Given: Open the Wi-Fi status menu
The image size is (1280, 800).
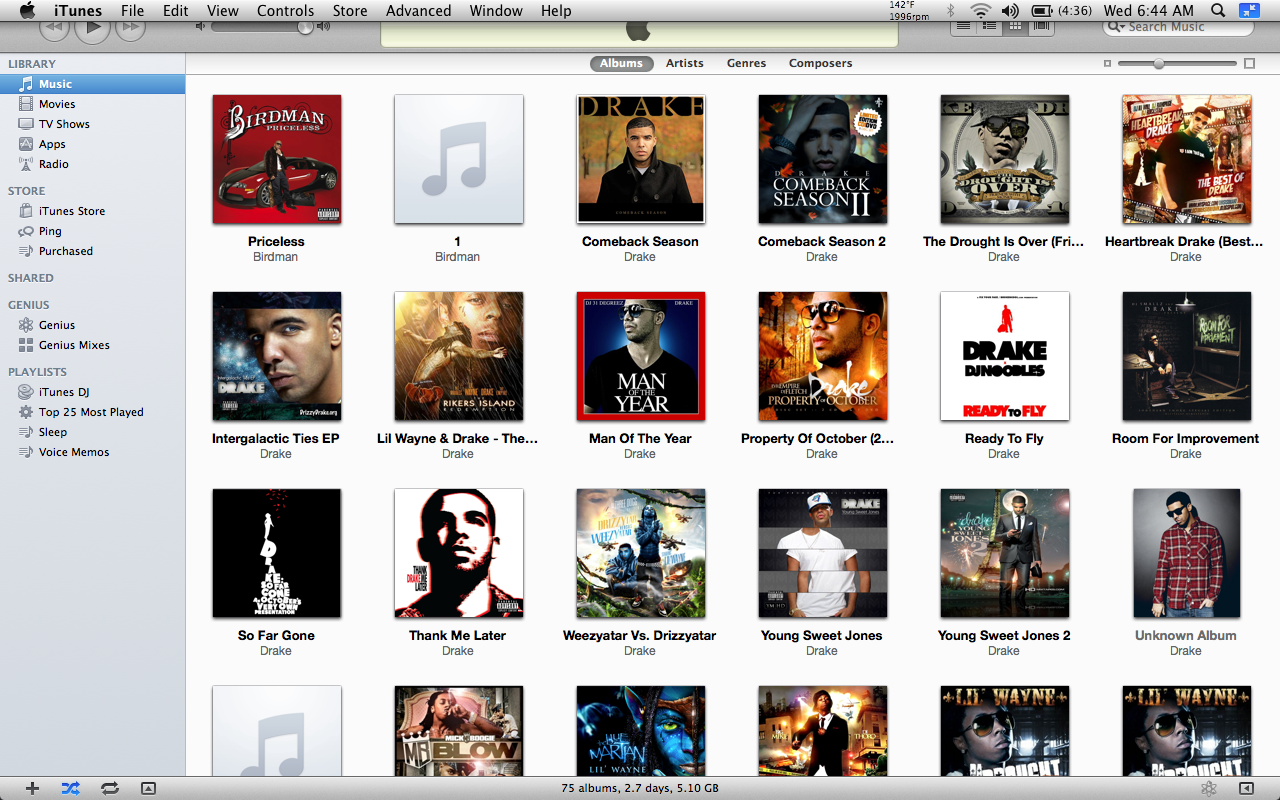Looking at the screenshot, I should coord(980,11).
